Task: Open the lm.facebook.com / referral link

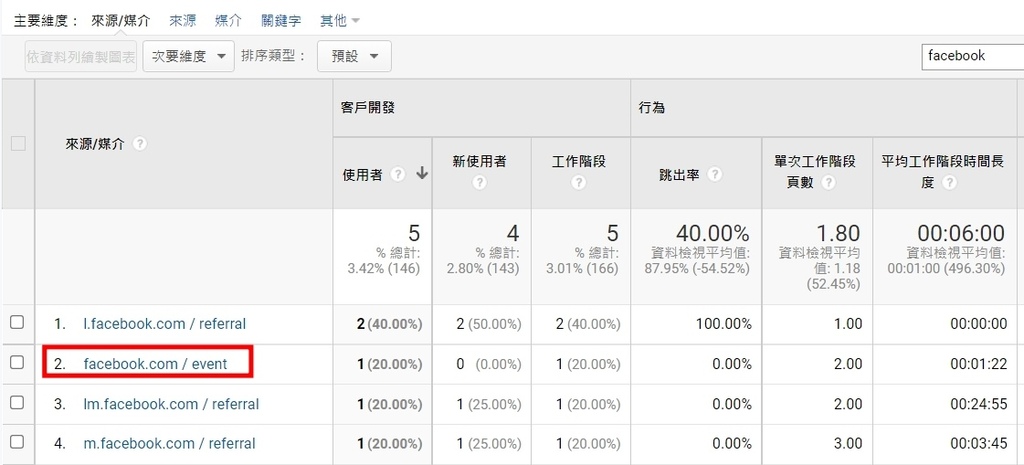Action: pyautogui.click(x=171, y=404)
